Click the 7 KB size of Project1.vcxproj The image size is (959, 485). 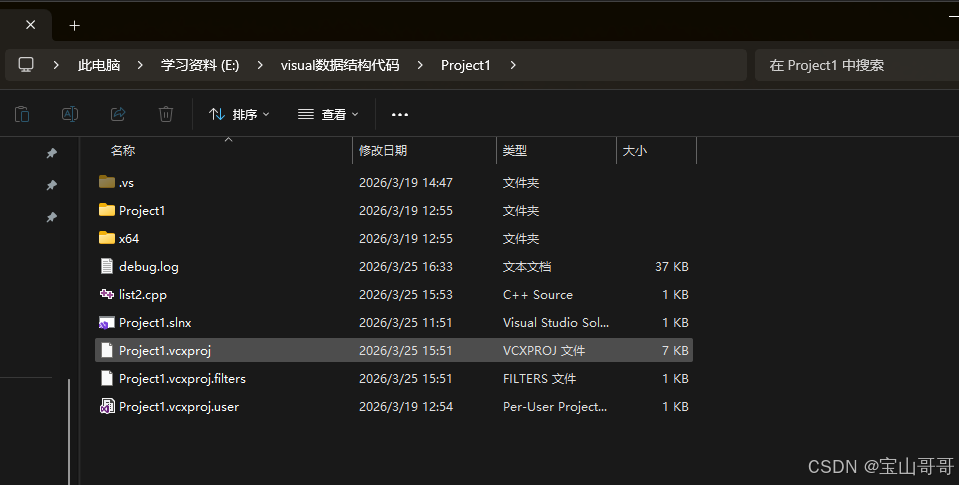[x=675, y=351]
